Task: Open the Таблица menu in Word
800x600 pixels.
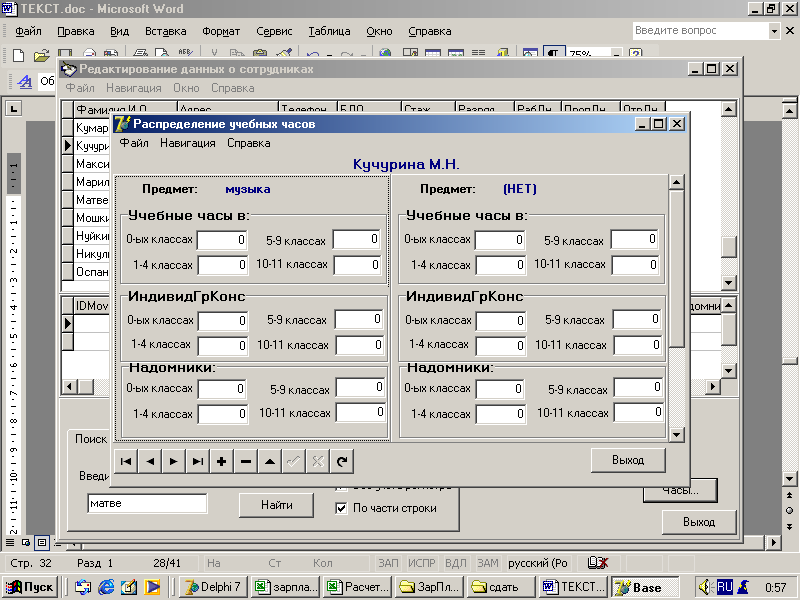Action: (329, 31)
